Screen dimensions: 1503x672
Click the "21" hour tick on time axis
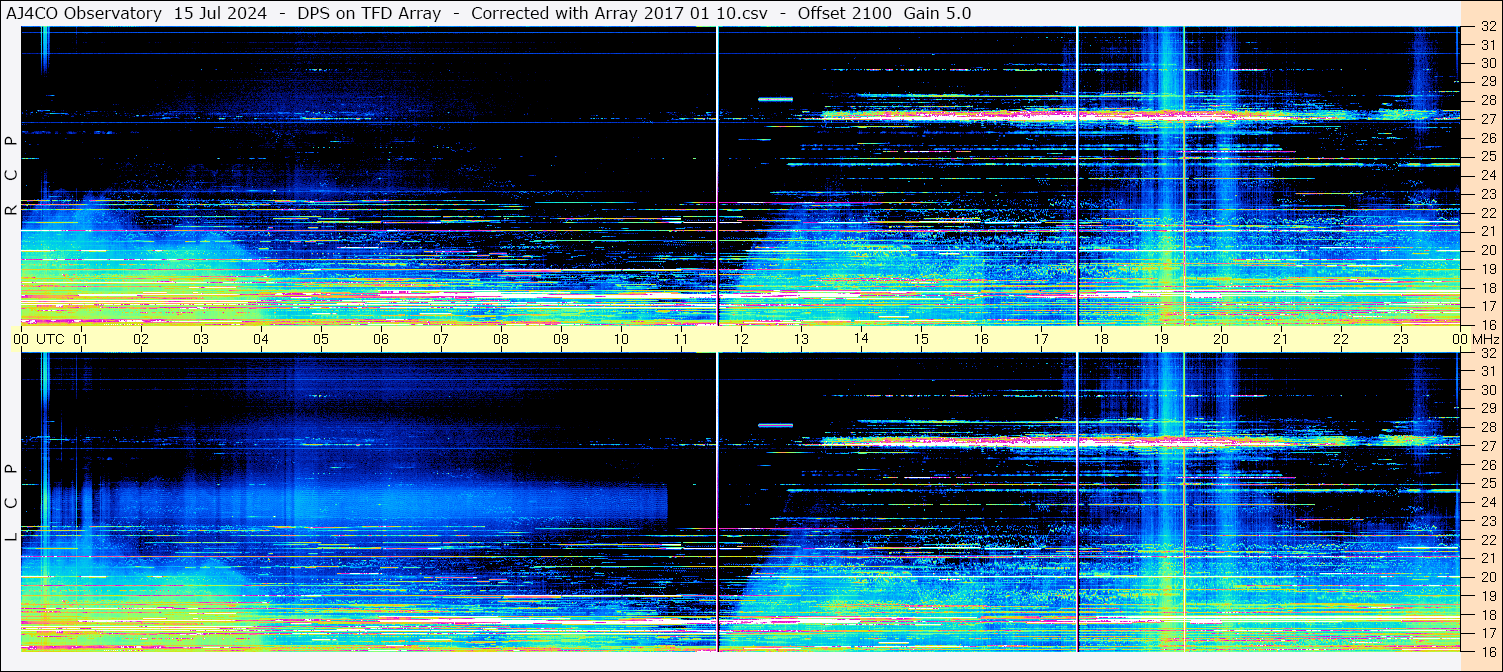point(1281,339)
